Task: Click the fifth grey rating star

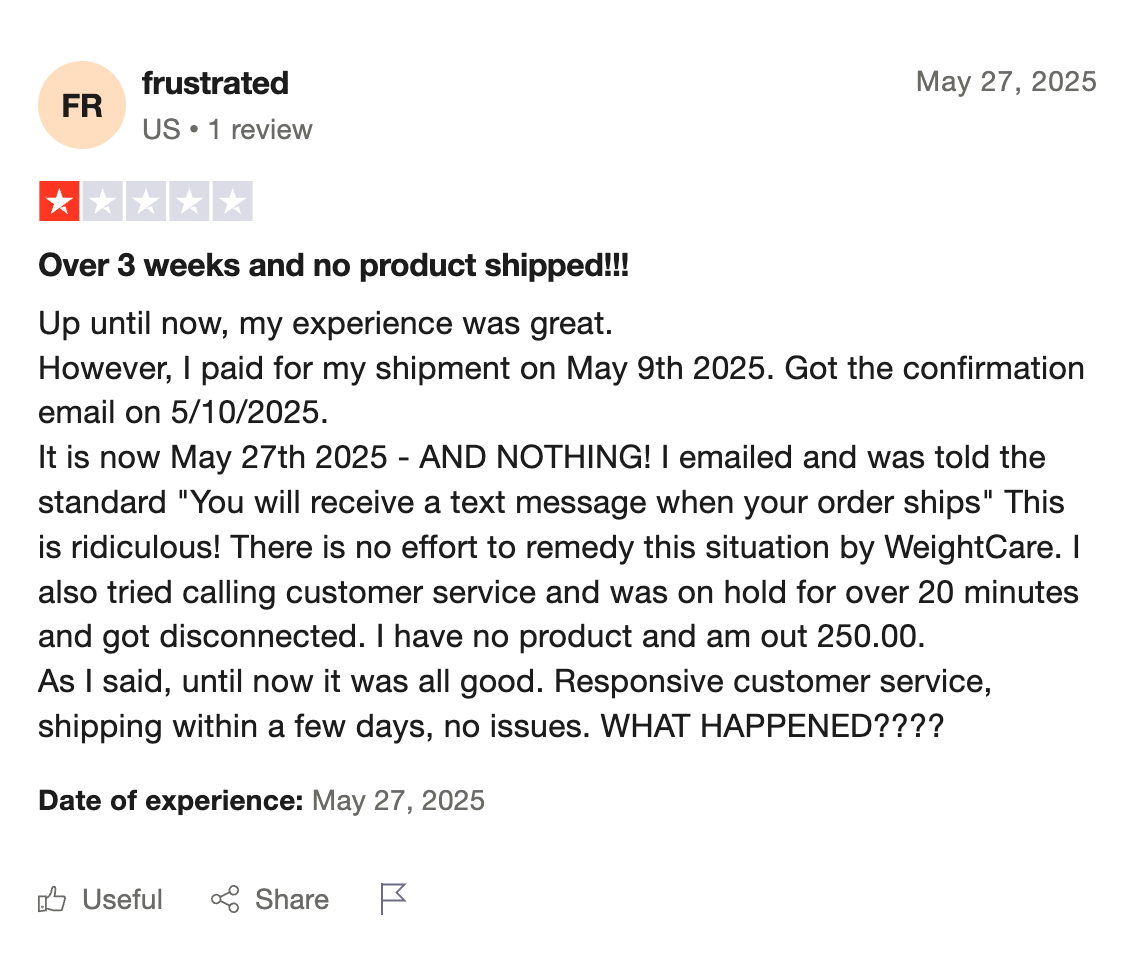Action: 232,201
